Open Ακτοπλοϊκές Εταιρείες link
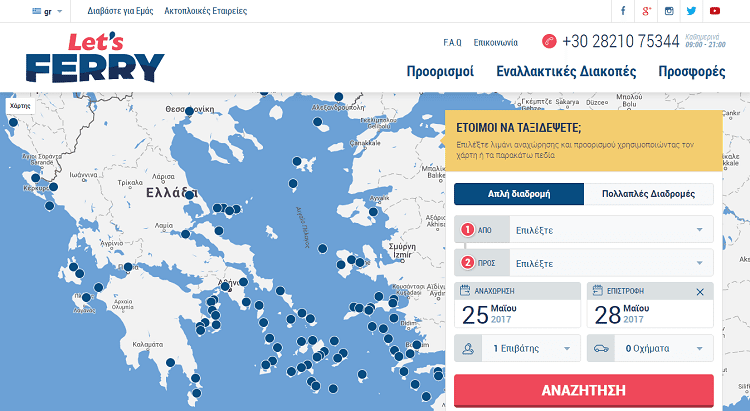 click(x=206, y=11)
